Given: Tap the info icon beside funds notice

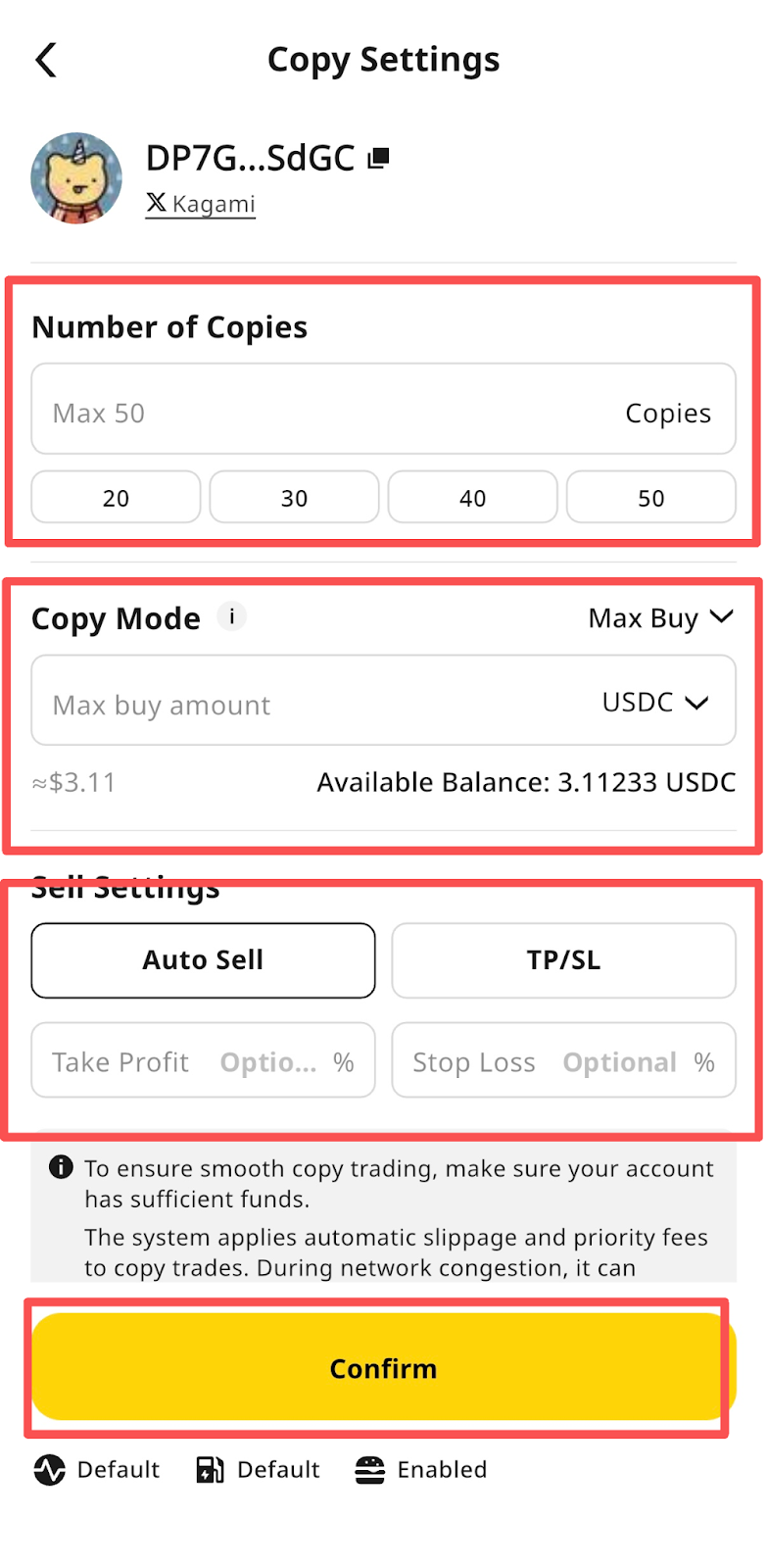Looking at the screenshot, I should 61,1167.
